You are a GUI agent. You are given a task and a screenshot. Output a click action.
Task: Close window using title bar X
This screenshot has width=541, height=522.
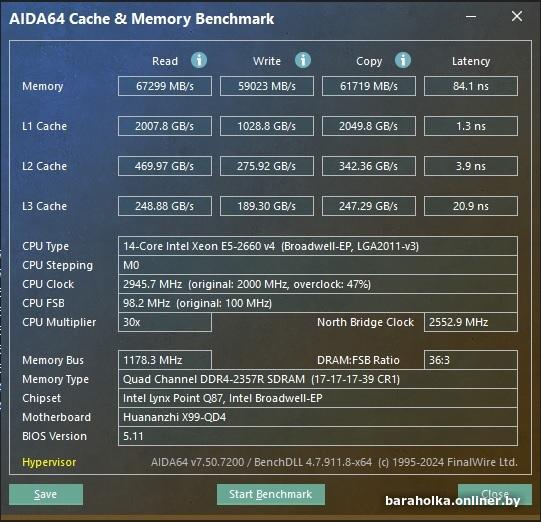(x=517, y=16)
